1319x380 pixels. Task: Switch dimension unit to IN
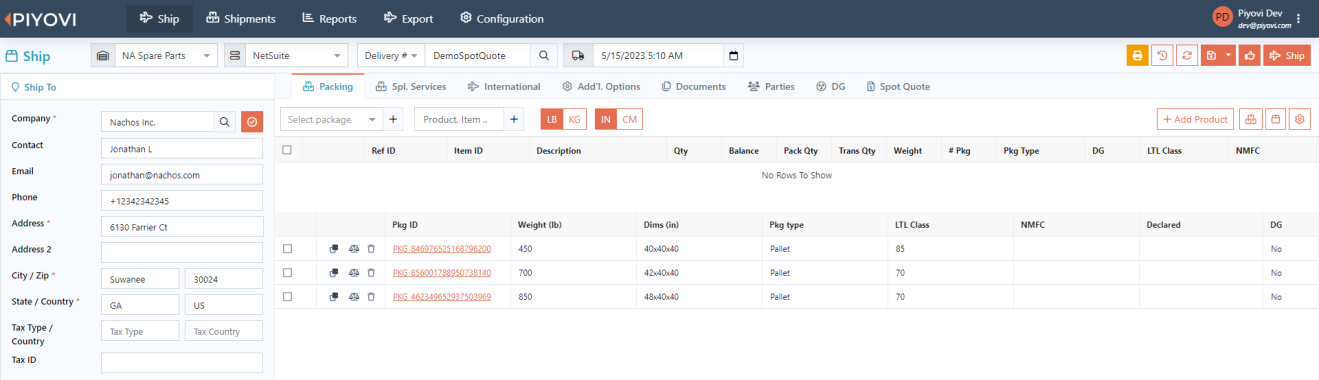[606, 119]
